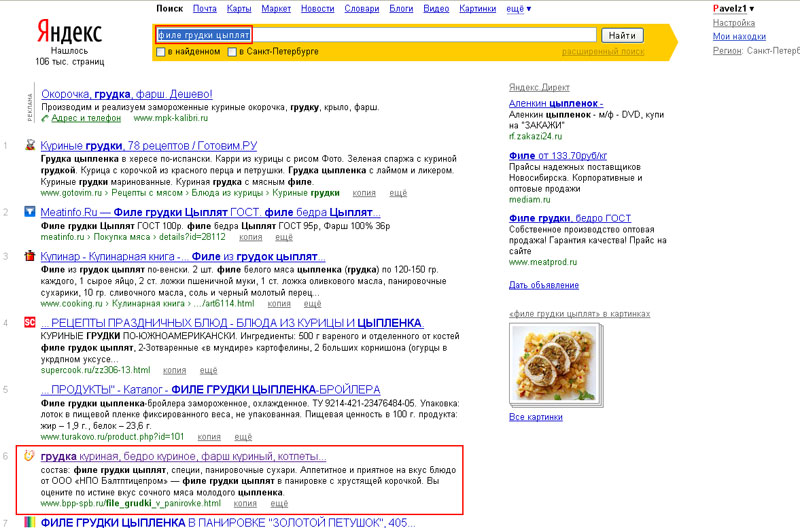Viewport: 800px width, 528px height.
Task: Open the Карты service tab
Action: (239, 9)
